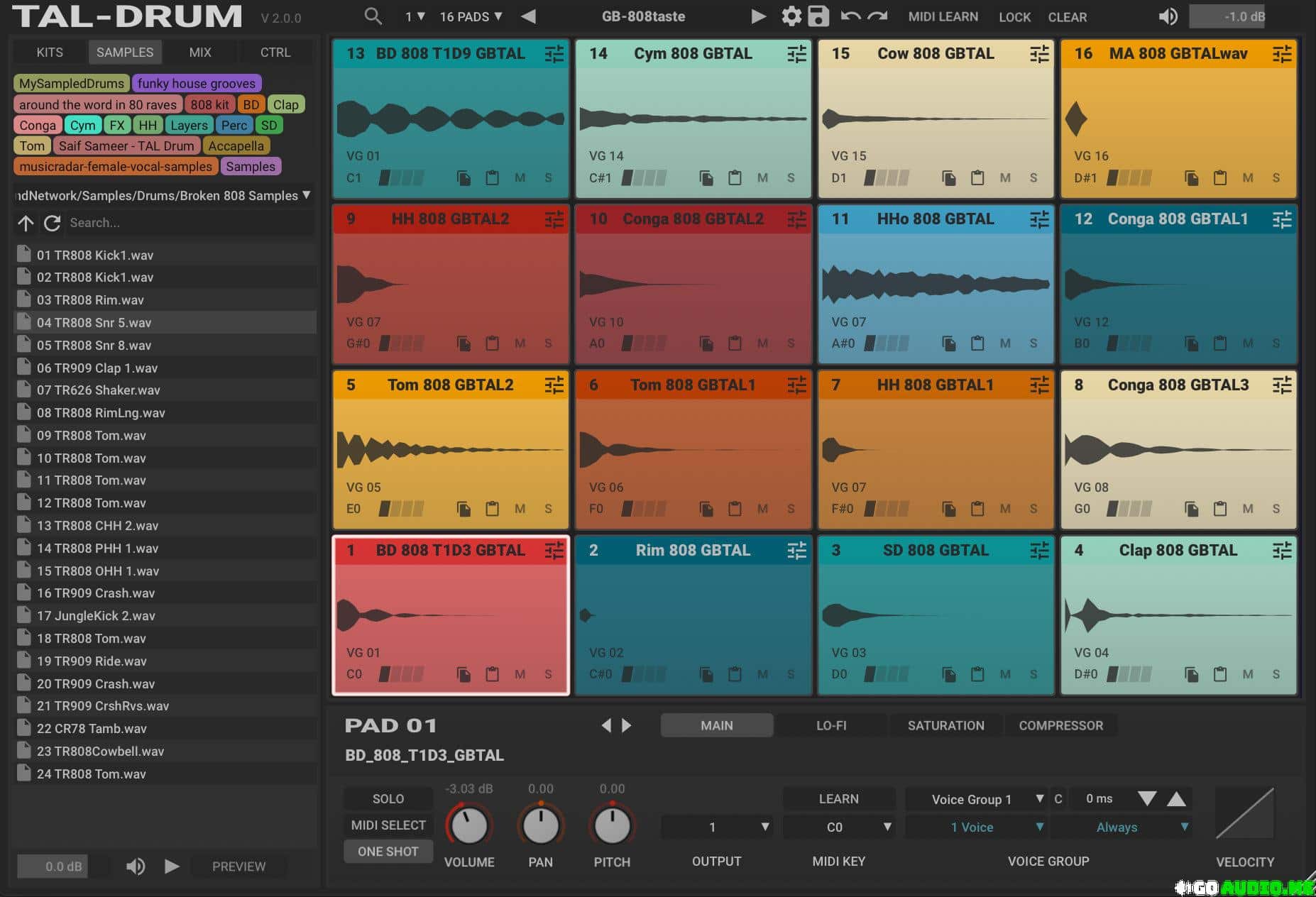
Task: Switch to the MIX tab
Action: click(x=200, y=53)
